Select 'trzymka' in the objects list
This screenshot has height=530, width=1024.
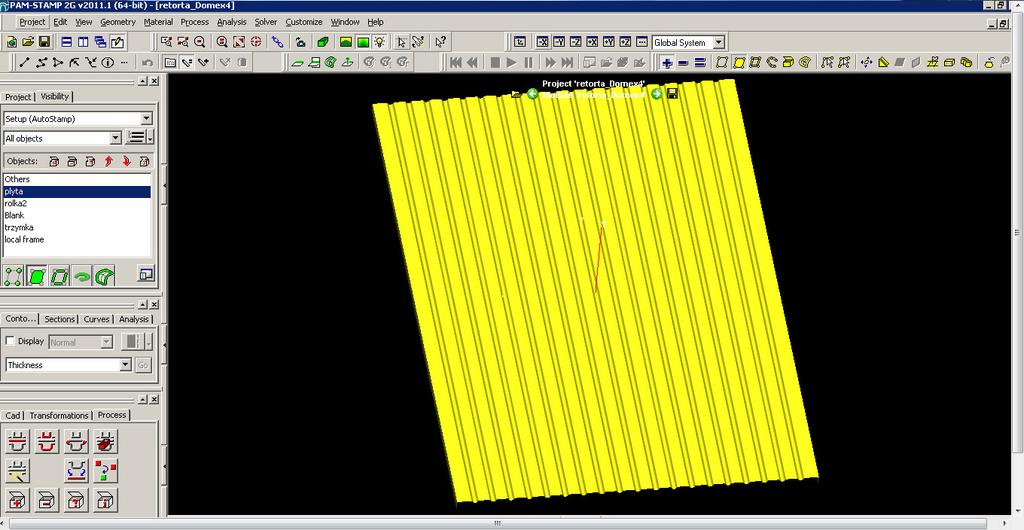pyautogui.click(x=77, y=227)
